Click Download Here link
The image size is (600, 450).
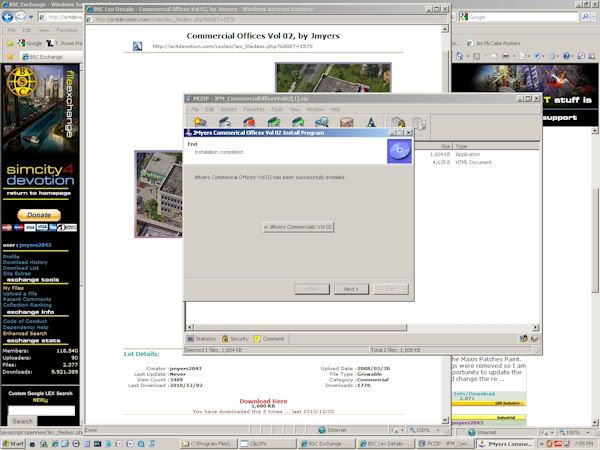(263, 401)
